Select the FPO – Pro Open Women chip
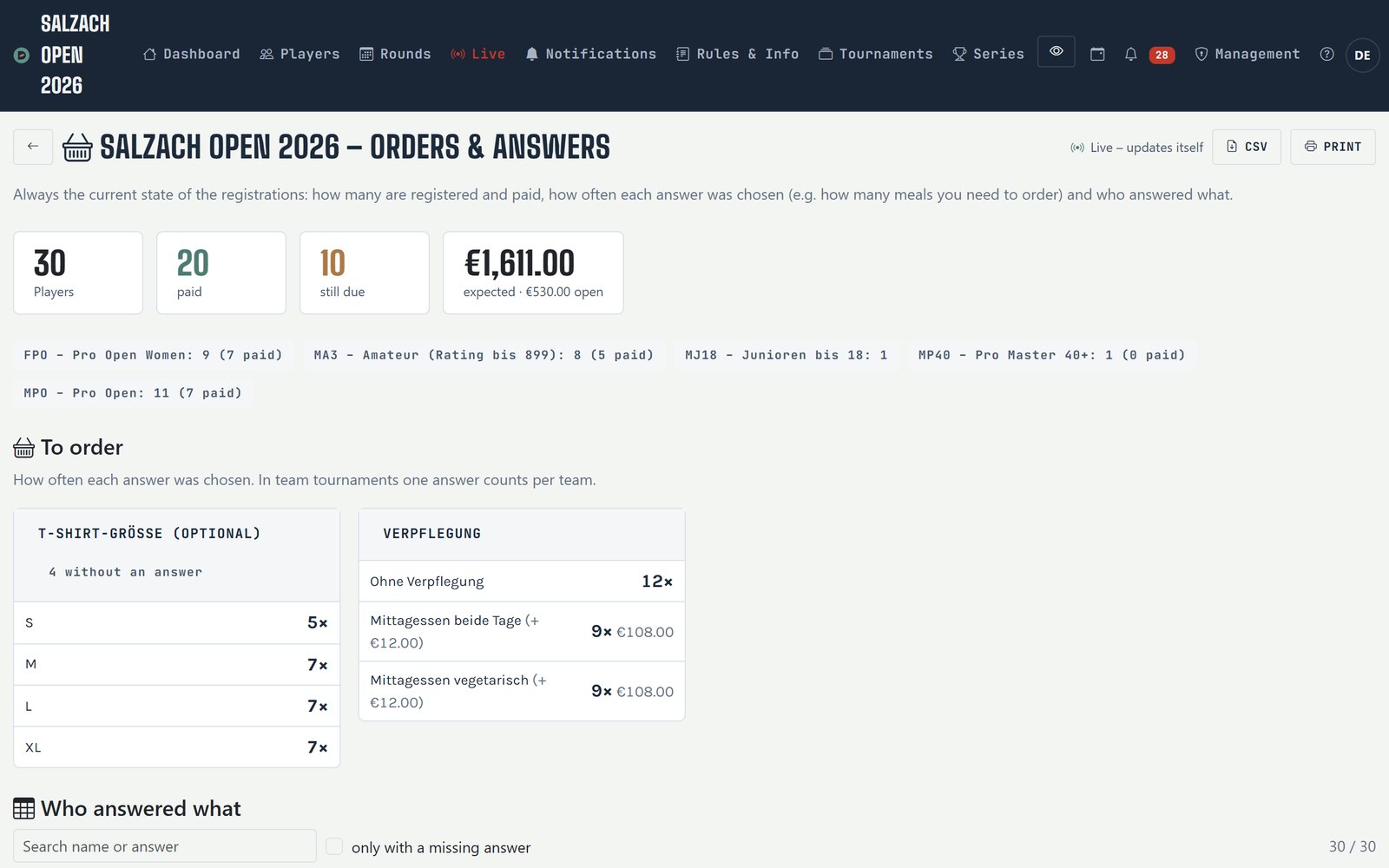This screenshot has height=868, width=1389. click(x=153, y=355)
